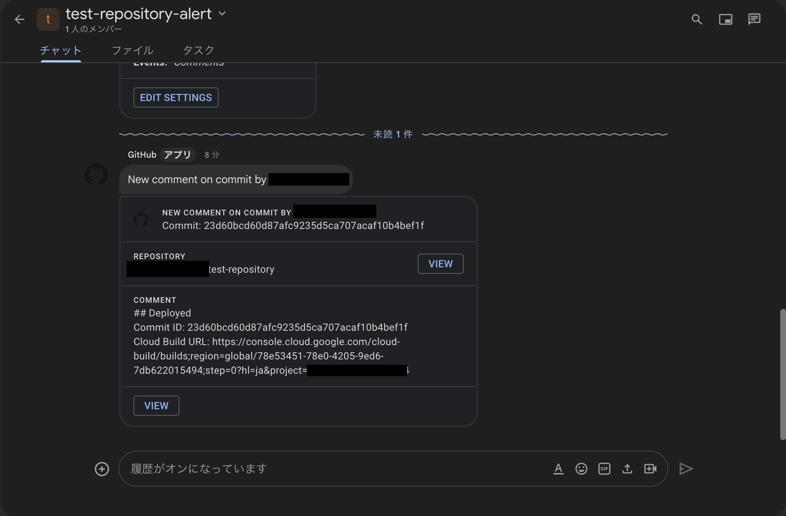Expand the test-repository-alert space name dropdown
Image resolution: width=786 pixels, height=516 pixels.
(222, 14)
